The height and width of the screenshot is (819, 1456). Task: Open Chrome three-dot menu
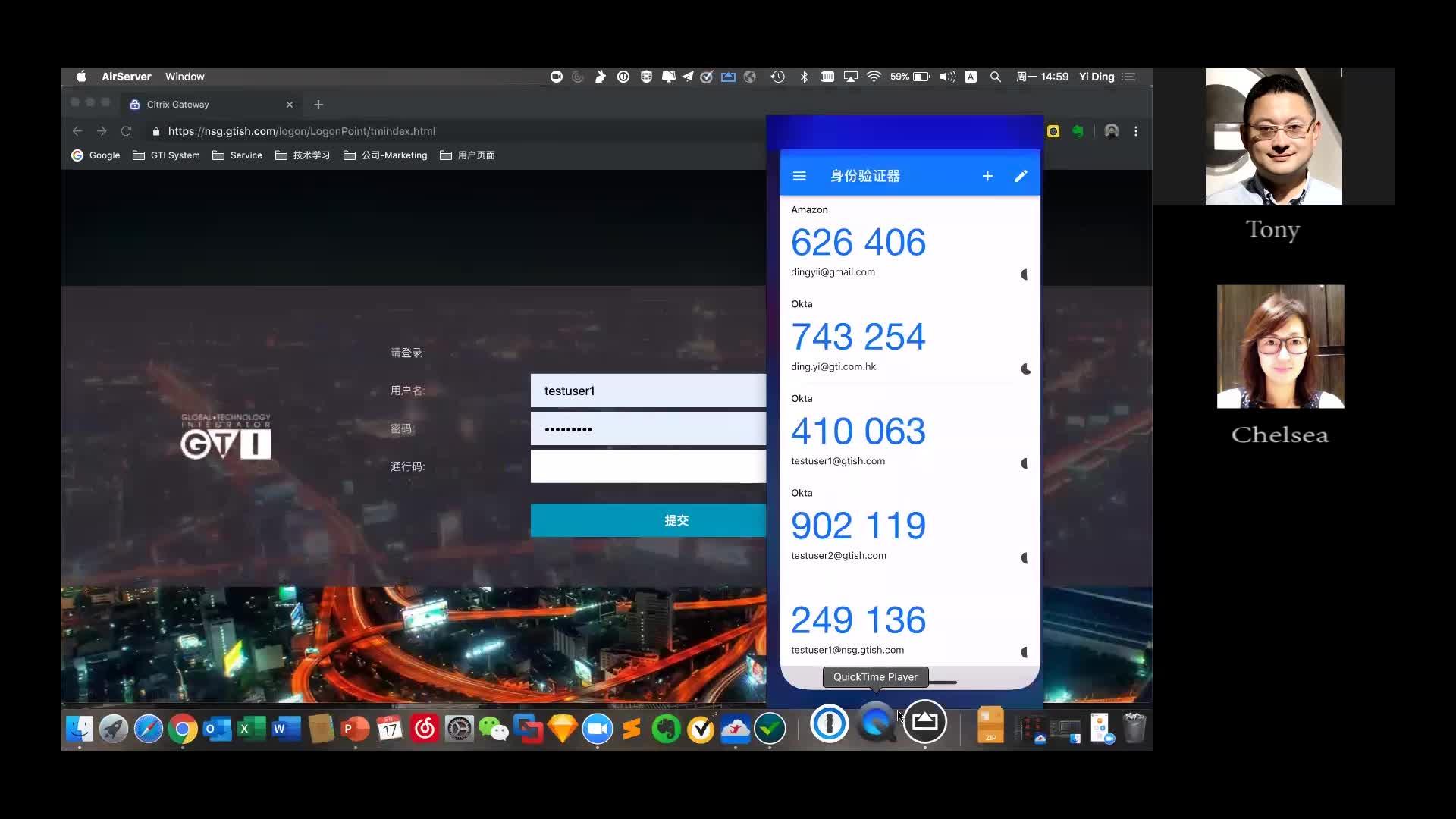1135,131
